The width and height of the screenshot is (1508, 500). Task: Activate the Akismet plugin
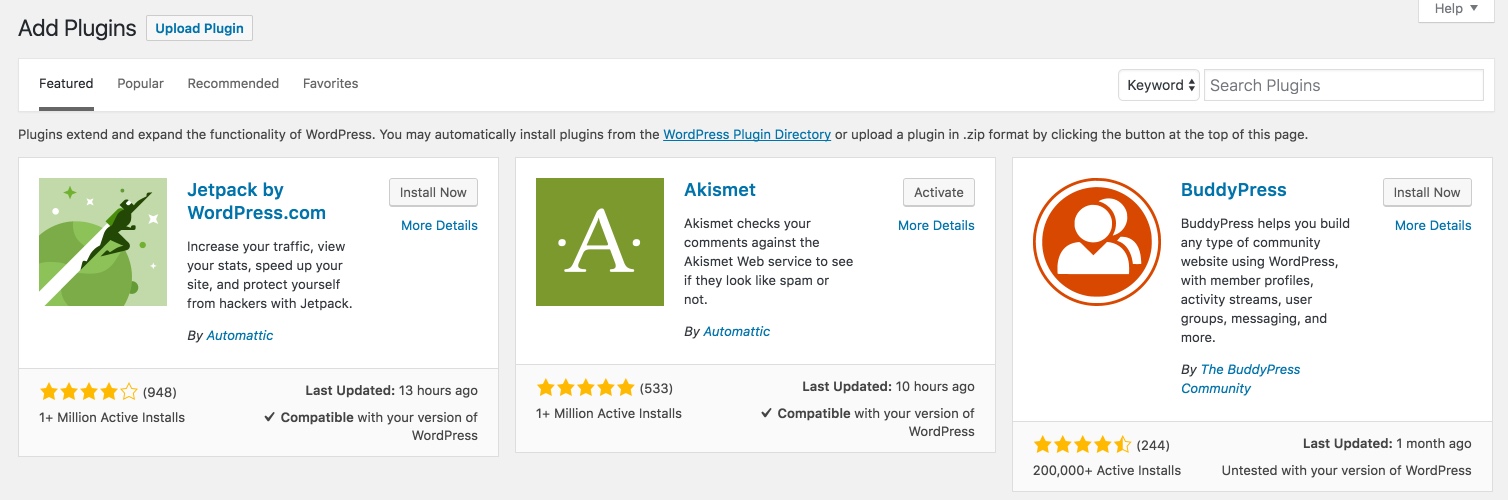pyautogui.click(x=938, y=193)
